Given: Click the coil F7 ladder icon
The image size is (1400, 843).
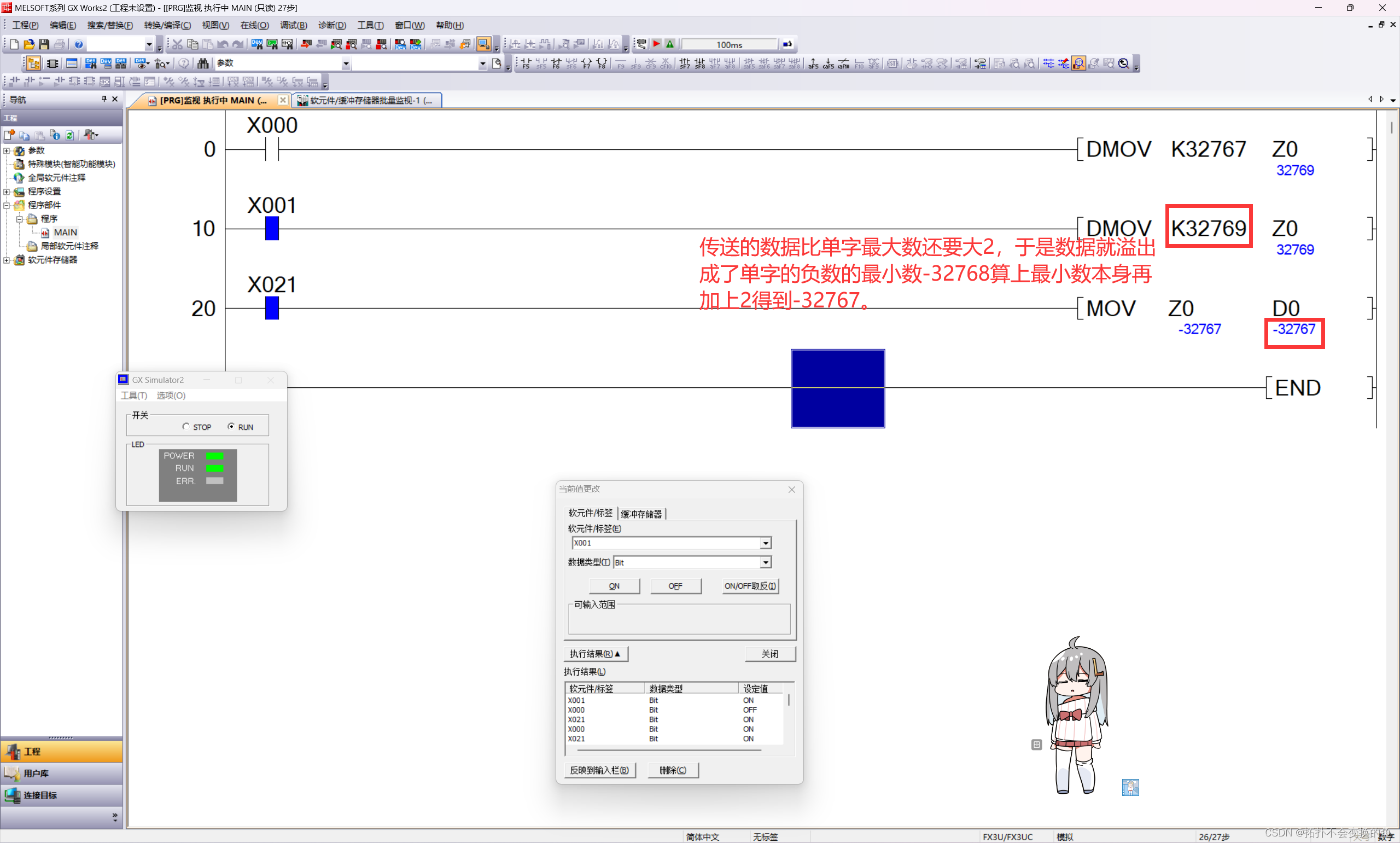Looking at the screenshot, I should click(586, 63).
